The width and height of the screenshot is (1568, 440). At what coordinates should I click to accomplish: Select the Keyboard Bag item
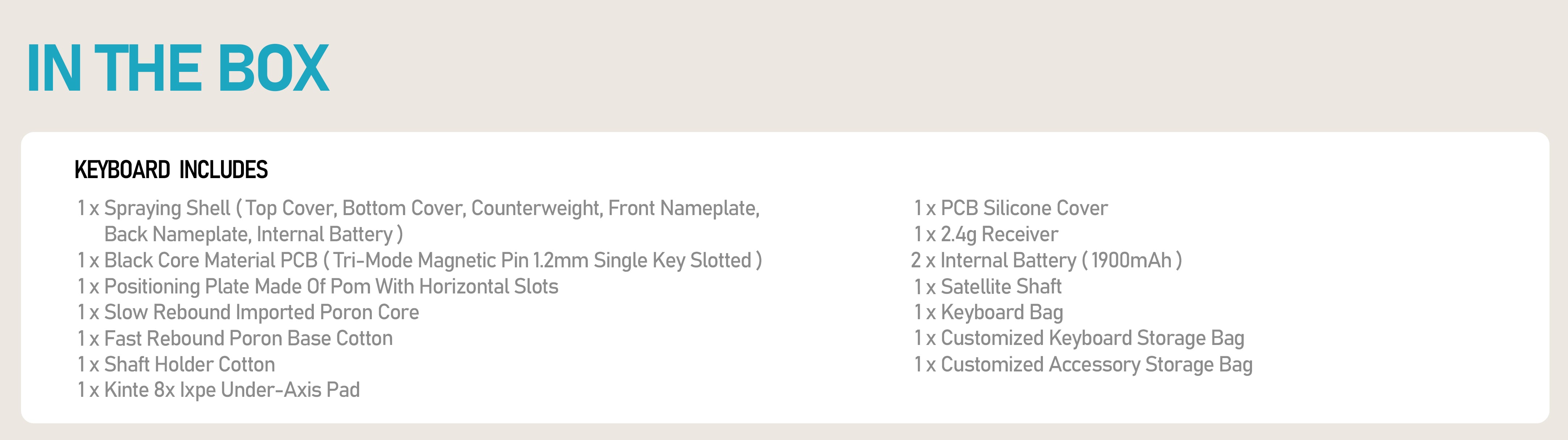pyautogui.click(x=989, y=313)
